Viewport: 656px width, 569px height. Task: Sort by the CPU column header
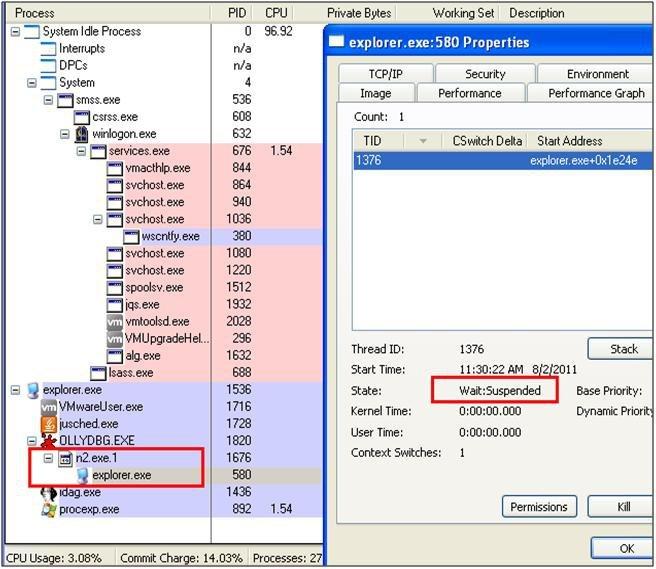click(273, 13)
